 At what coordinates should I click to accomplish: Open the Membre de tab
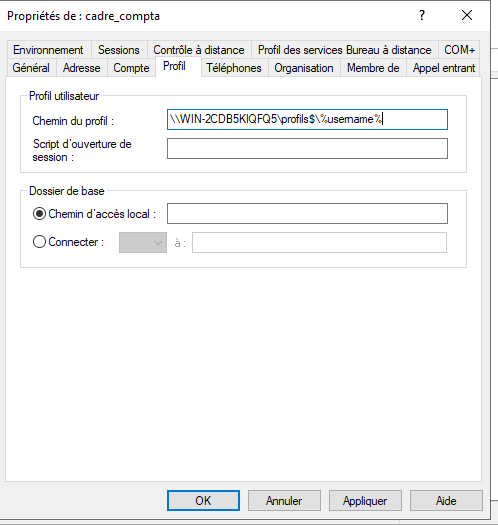point(373,68)
